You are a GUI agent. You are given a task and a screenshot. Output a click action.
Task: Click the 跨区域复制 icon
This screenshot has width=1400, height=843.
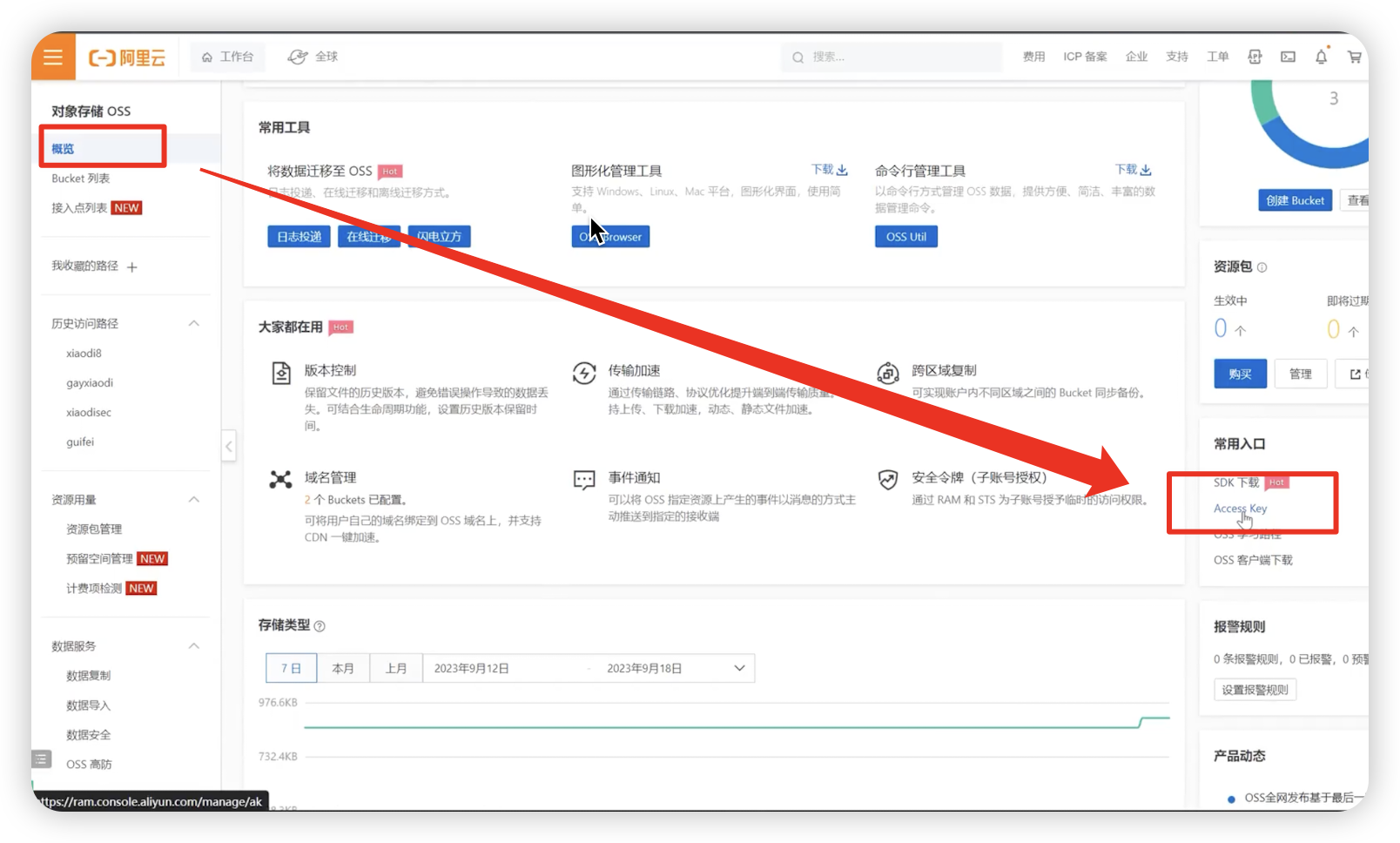click(888, 374)
